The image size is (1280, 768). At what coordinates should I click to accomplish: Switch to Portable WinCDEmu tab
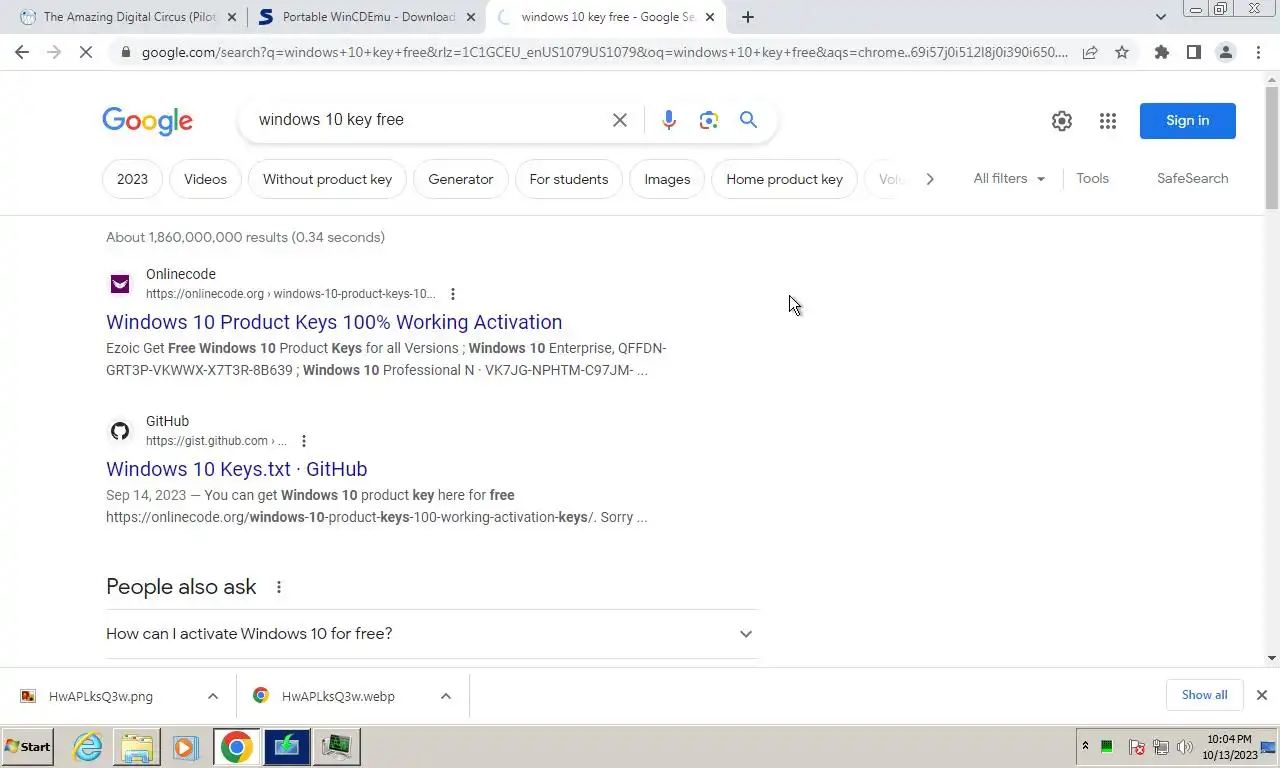(366, 17)
